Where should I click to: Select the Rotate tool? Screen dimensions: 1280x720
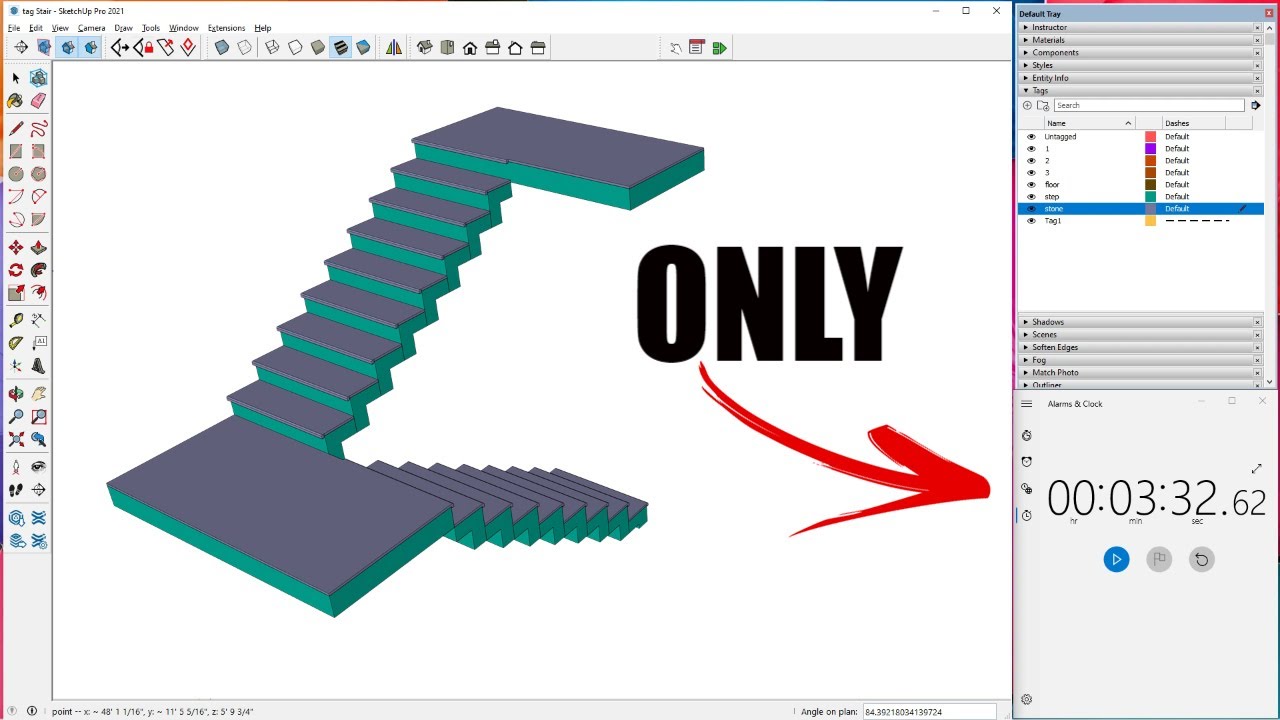click(16, 270)
